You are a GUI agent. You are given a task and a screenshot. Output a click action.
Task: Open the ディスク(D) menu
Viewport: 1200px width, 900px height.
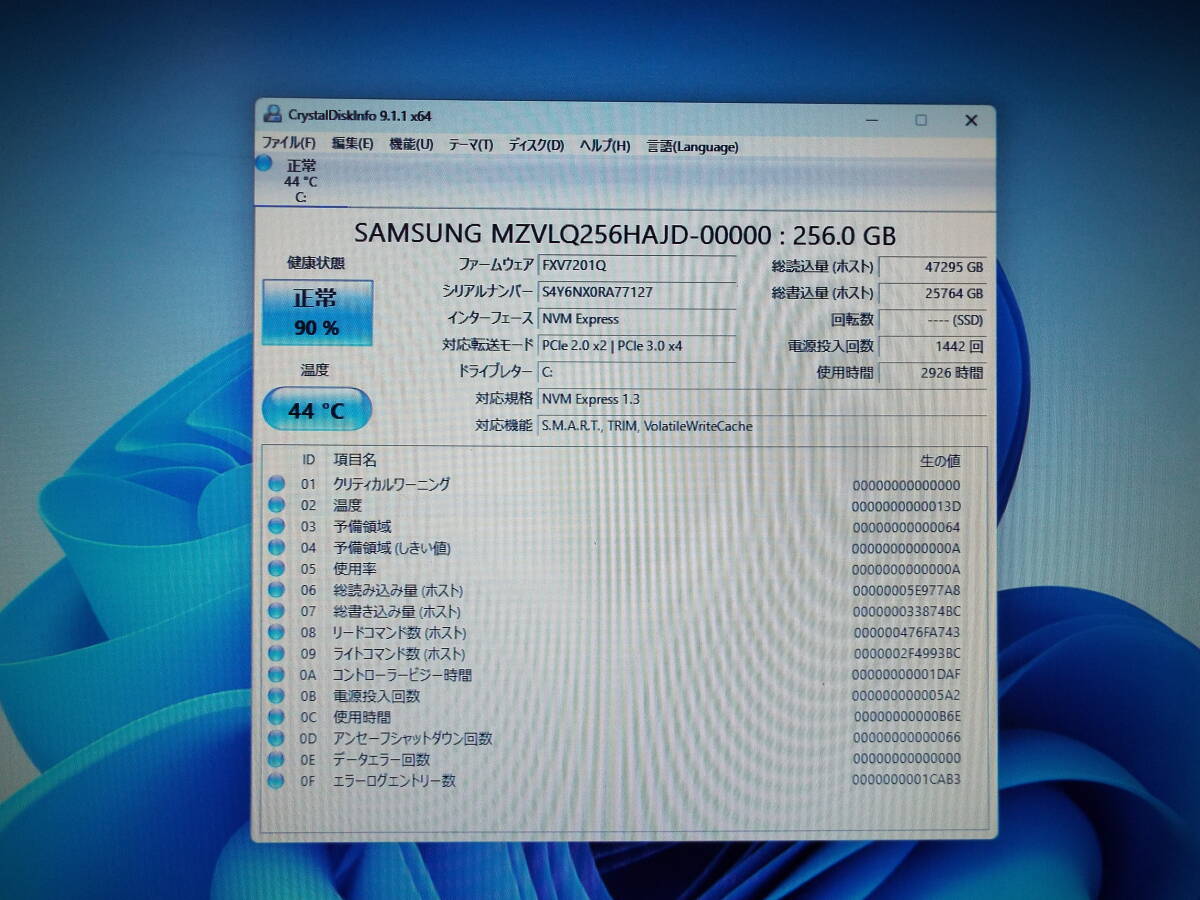pos(536,146)
